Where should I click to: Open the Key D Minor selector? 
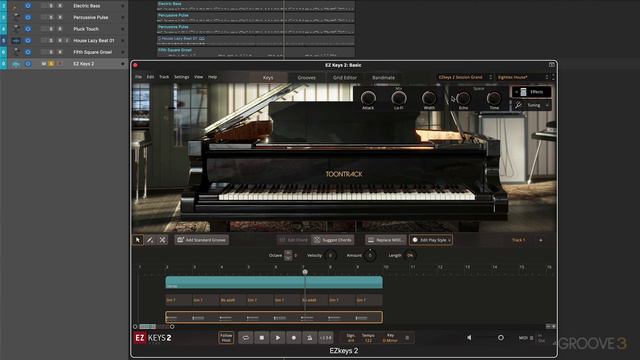[390, 338]
